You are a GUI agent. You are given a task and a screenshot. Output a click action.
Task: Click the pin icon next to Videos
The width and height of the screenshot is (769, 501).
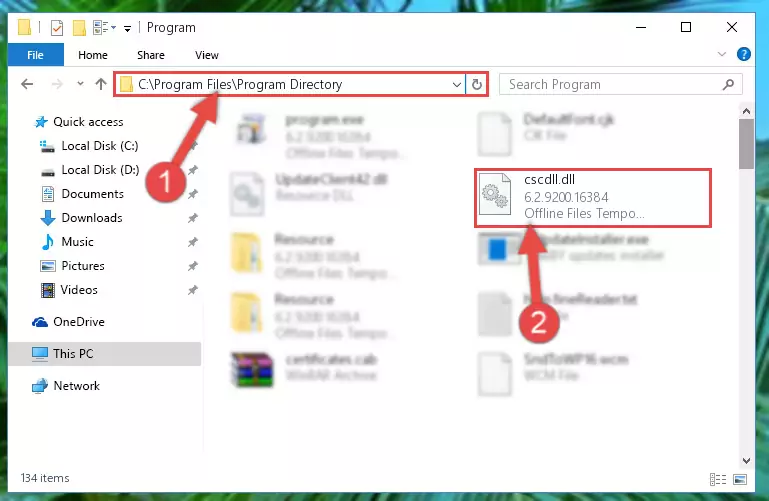tap(193, 290)
